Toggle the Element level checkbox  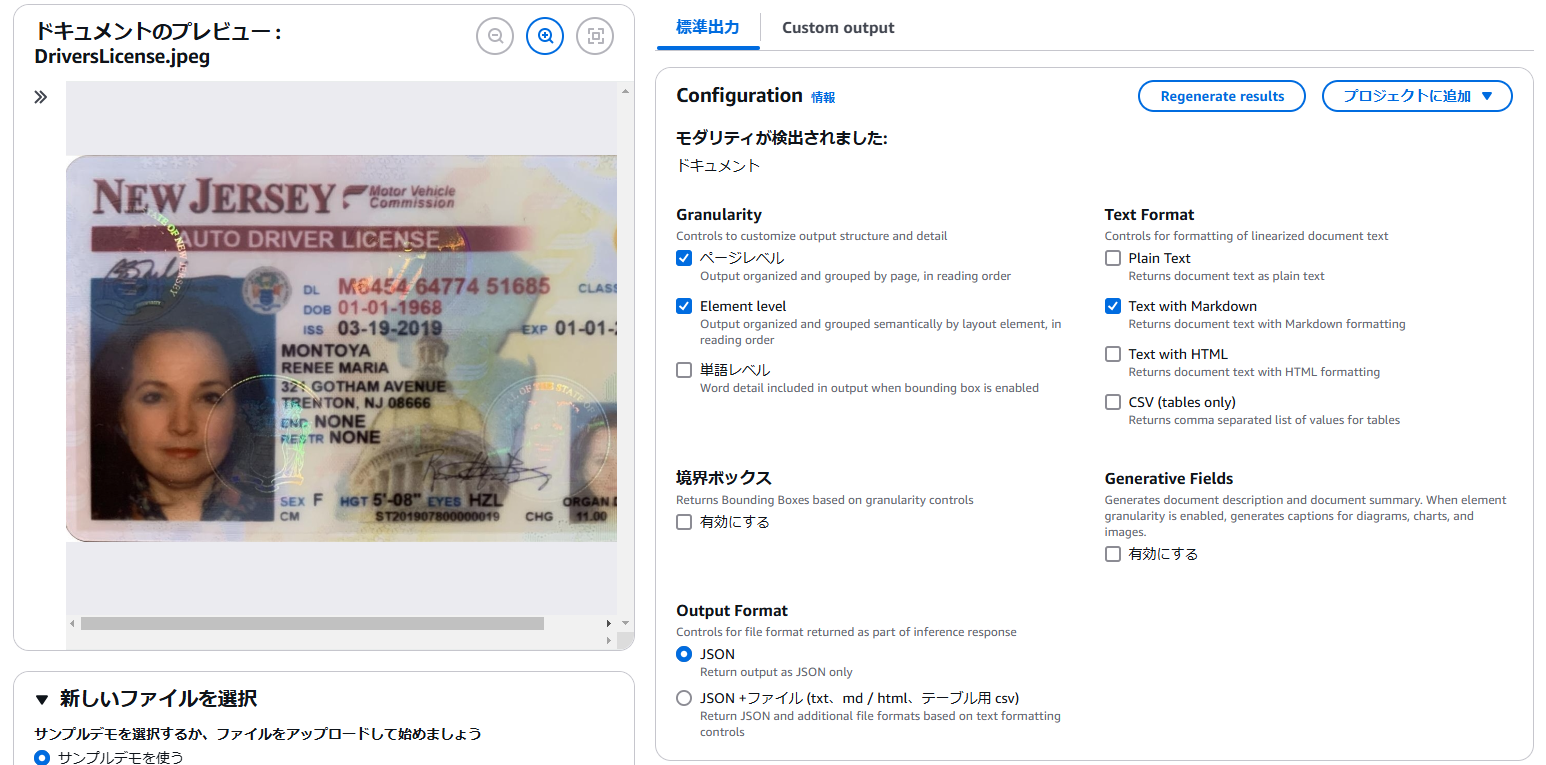click(x=684, y=306)
